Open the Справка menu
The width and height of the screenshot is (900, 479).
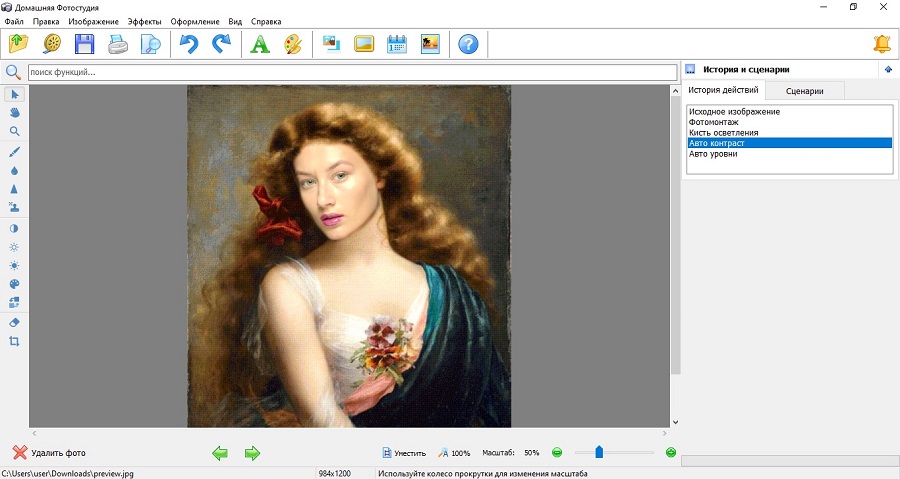click(266, 21)
